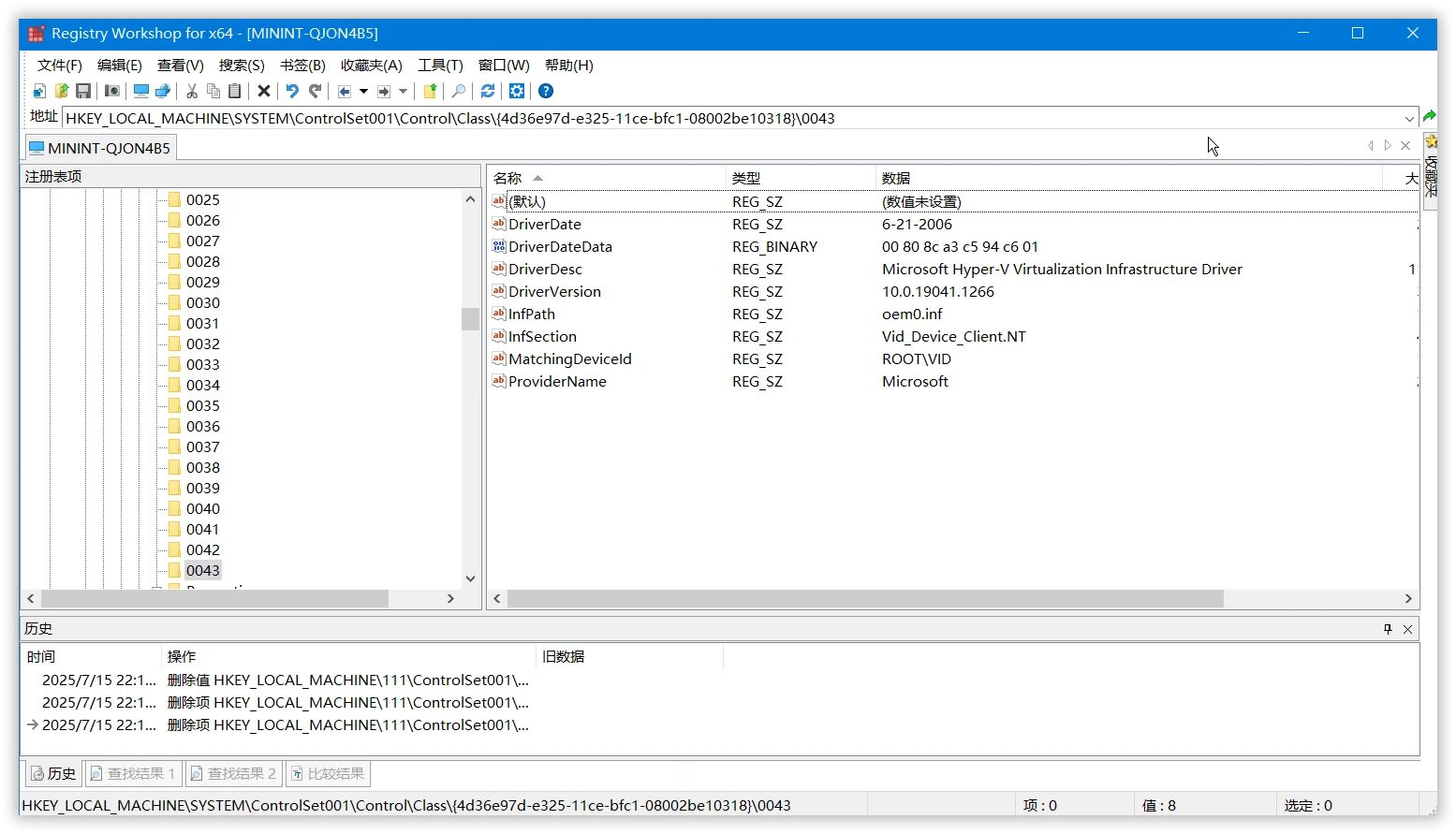
Task: Select the DriverDesc value row
Action: click(x=953, y=269)
